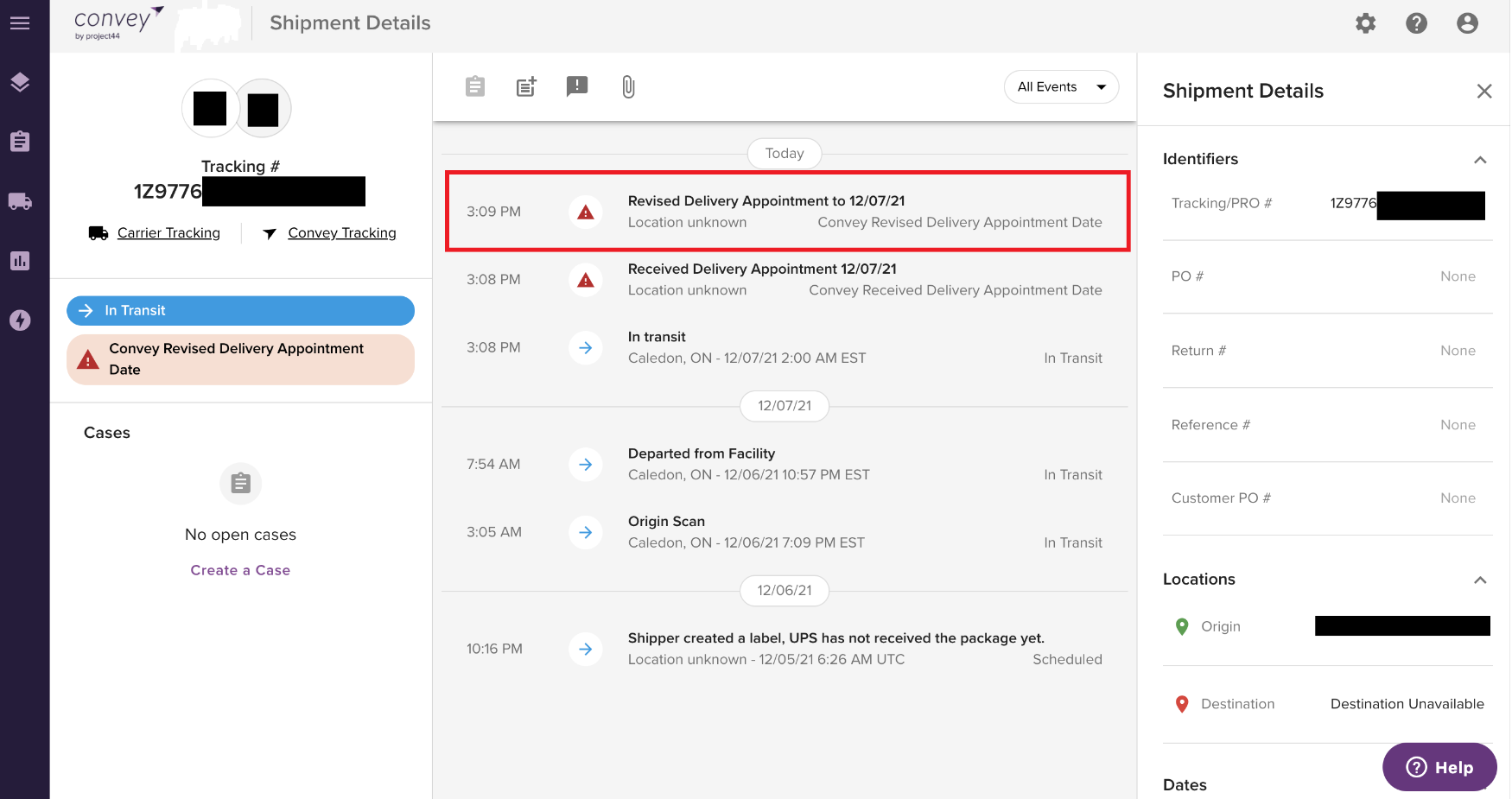This screenshot has height=799, width=1512.
Task: Click the Caledon, ON 12/06/21 7:09 PM EST text
Action: pos(746,542)
